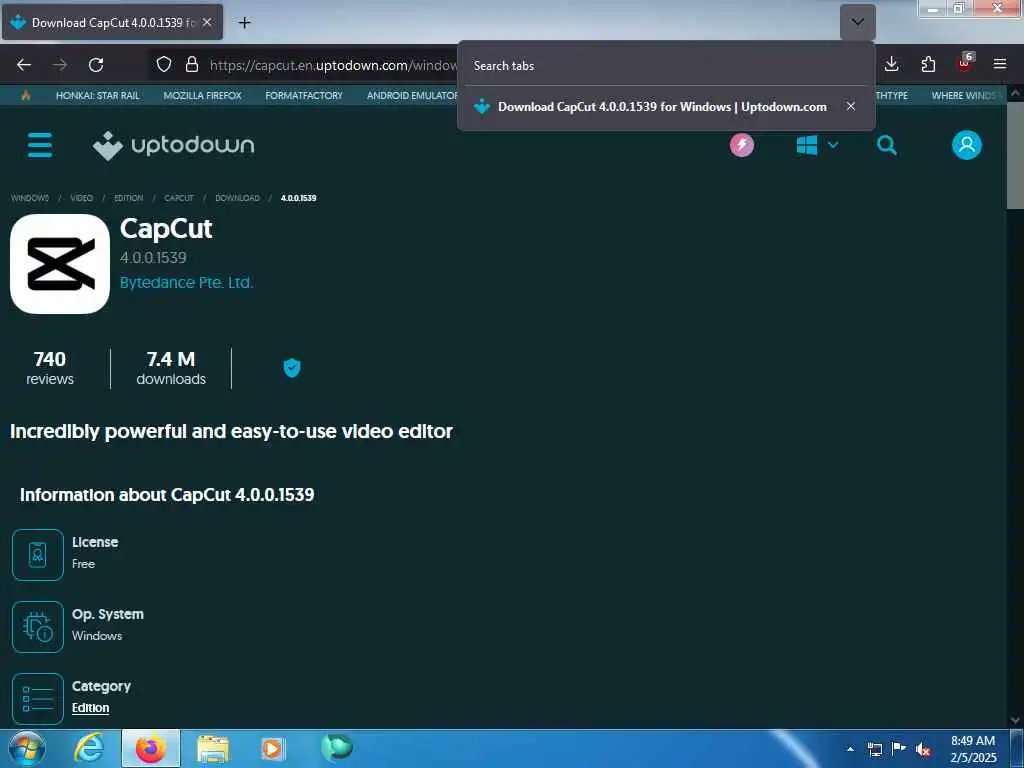Click the padlock site security icon
The width and height of the screenshot is (1024, 768).
[x=192, y=64]
